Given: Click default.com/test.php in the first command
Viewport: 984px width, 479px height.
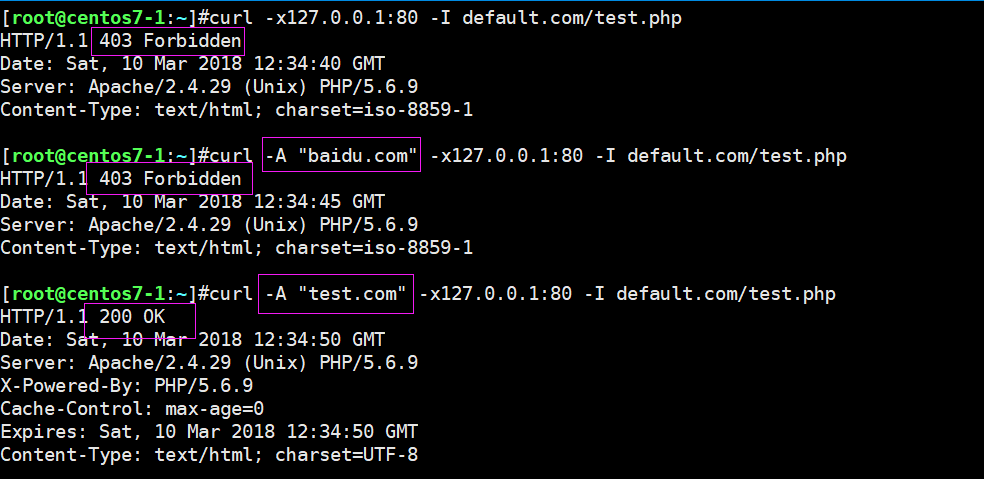Looking at the screenshot, I should point(572,18).
